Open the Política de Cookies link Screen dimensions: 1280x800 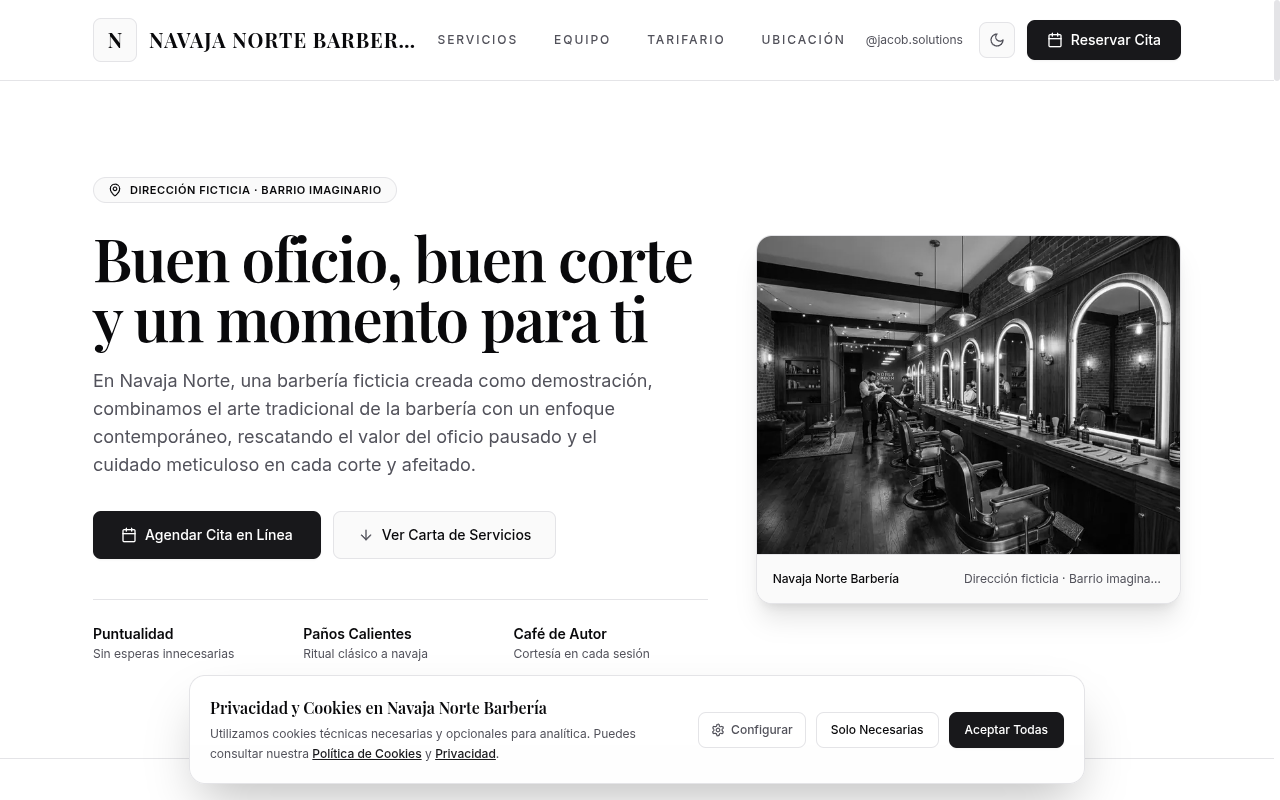367,754
